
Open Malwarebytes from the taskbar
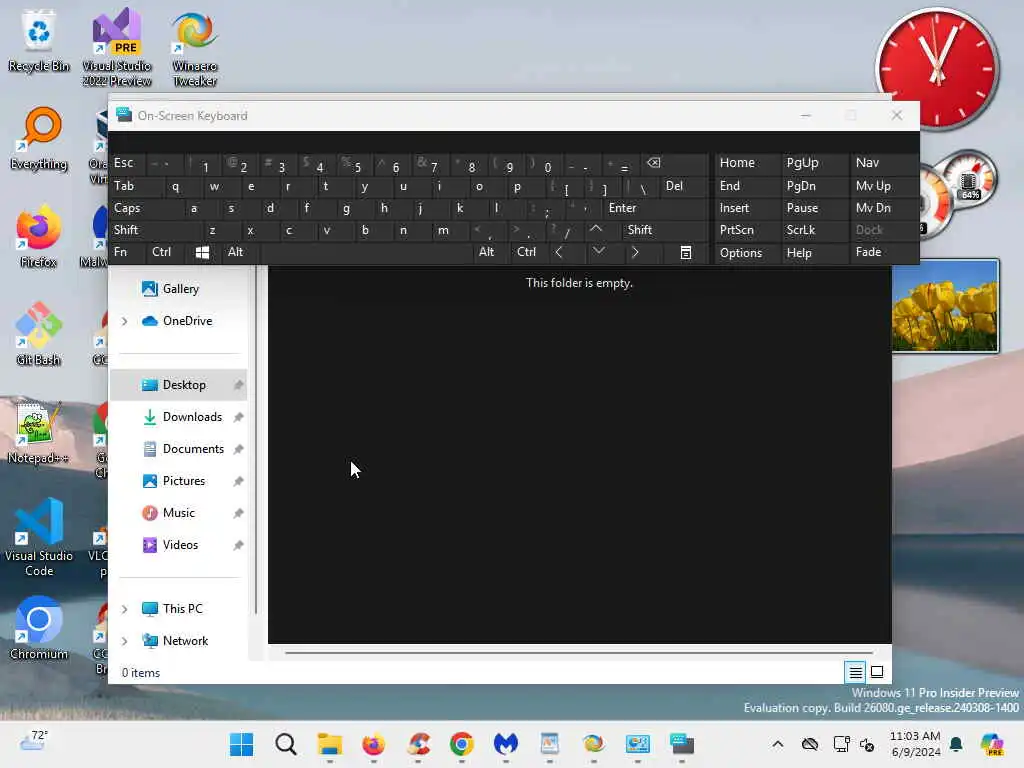[x=505, y=744]
